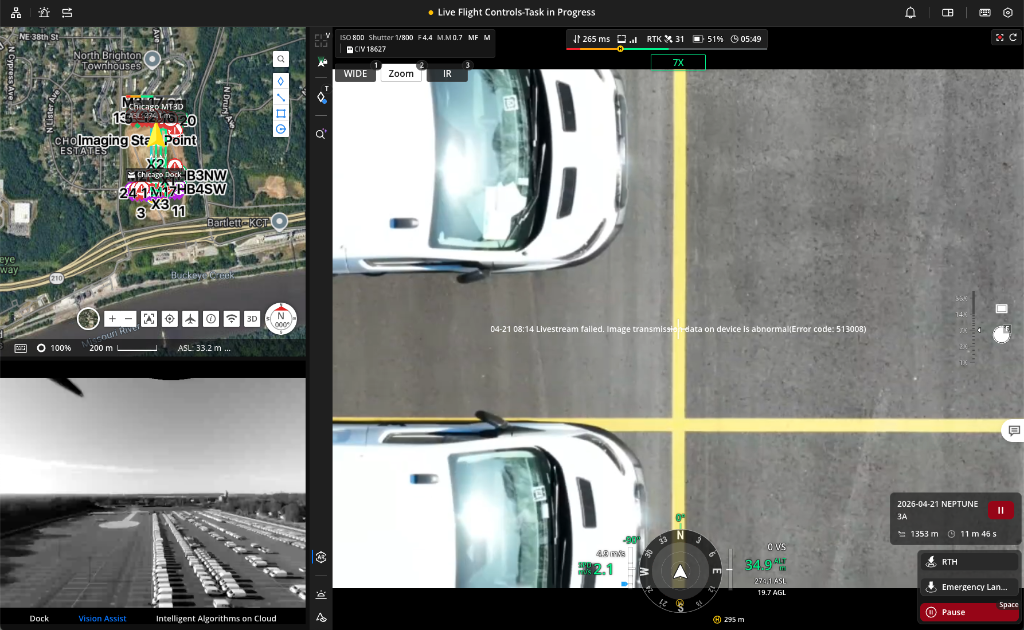1024x630 pixels.
Task: Select the map rectangle area tool
Action: tap(281, 113)
